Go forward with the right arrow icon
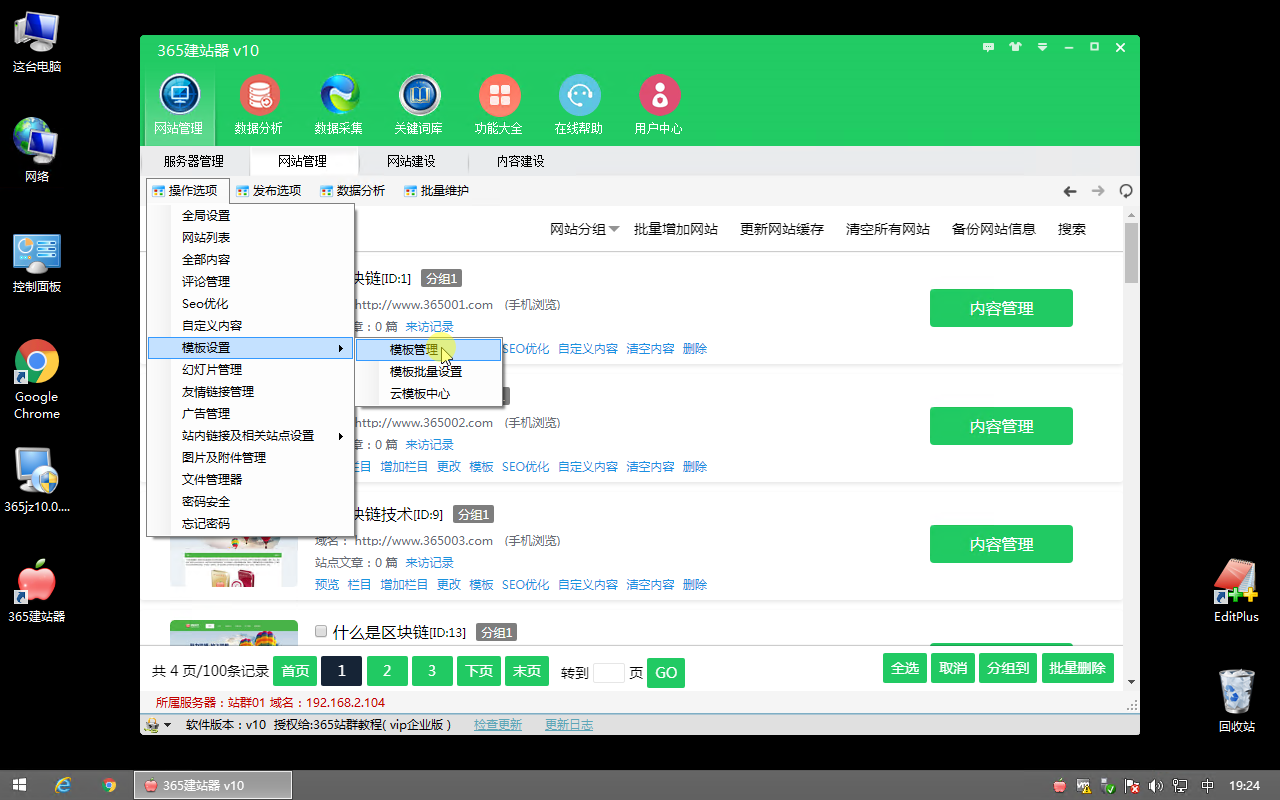The width and height of the screenshot is (1280, 800). (1098, 191)
